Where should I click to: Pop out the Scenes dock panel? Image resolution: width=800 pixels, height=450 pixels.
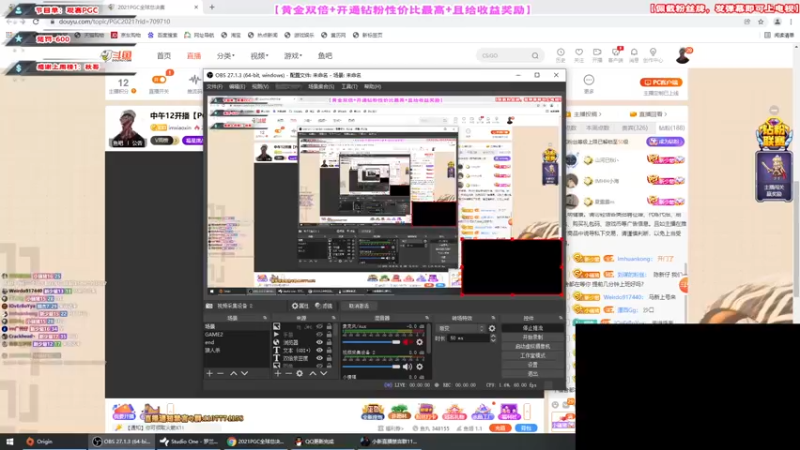coord(265,318)
